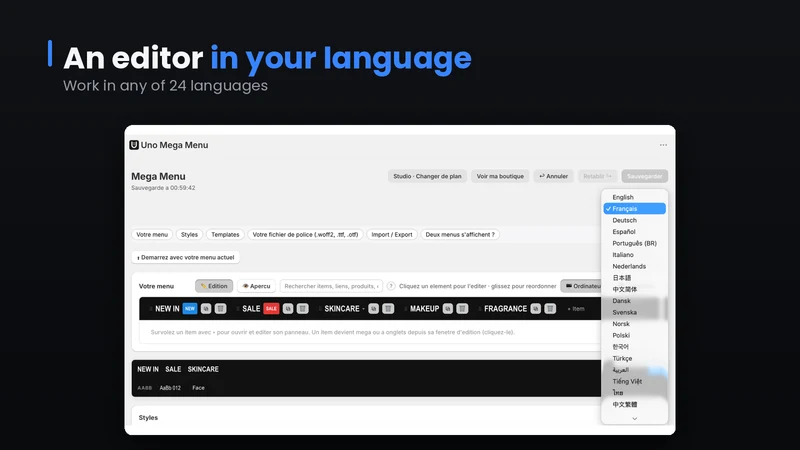Select the SKINCARE item in editor bar
The width and height of the screenshot is (800, 450).
coord(342,309)
